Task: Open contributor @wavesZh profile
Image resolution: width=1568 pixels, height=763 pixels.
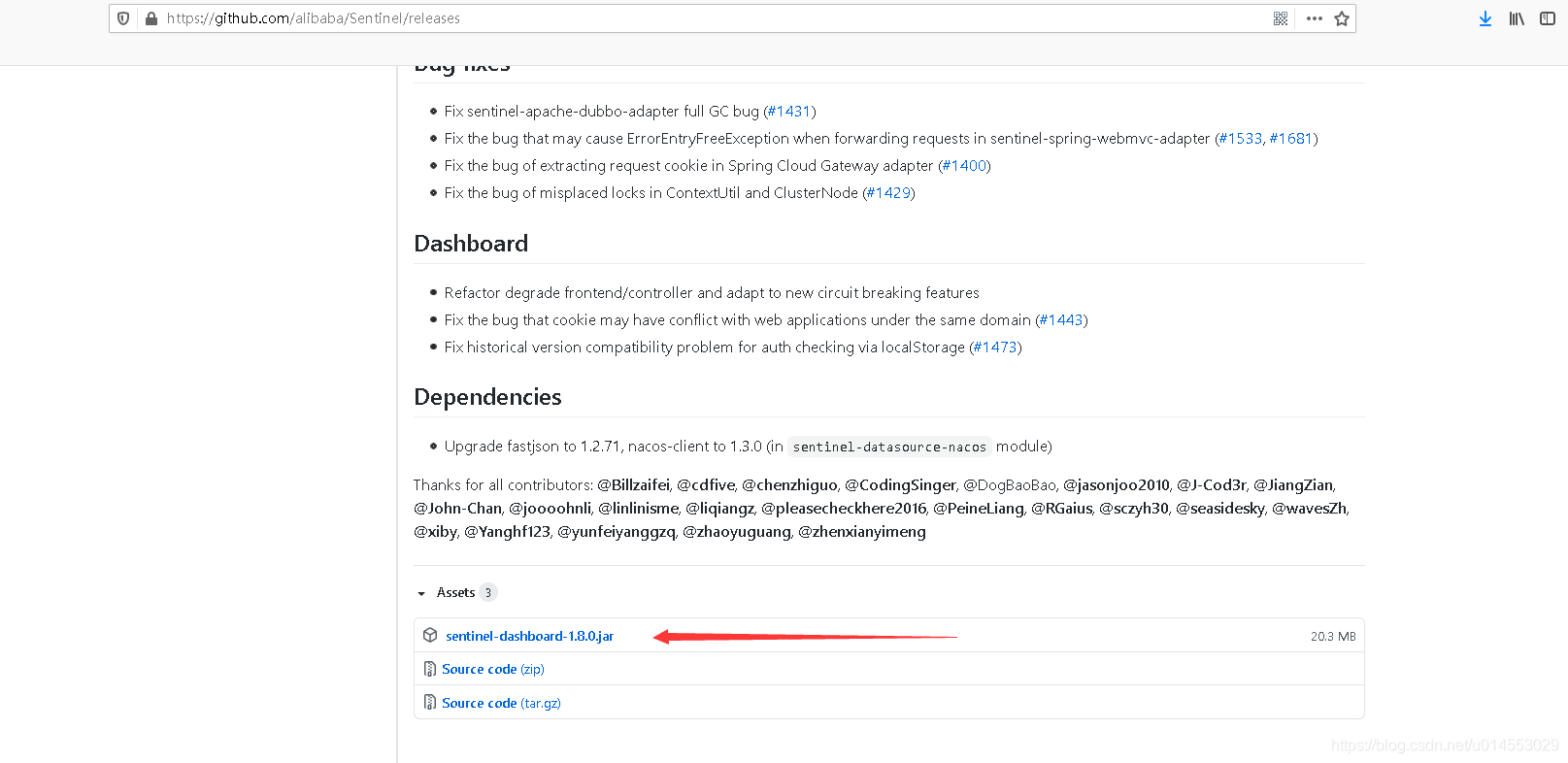Action: [x=1309, y=509]
